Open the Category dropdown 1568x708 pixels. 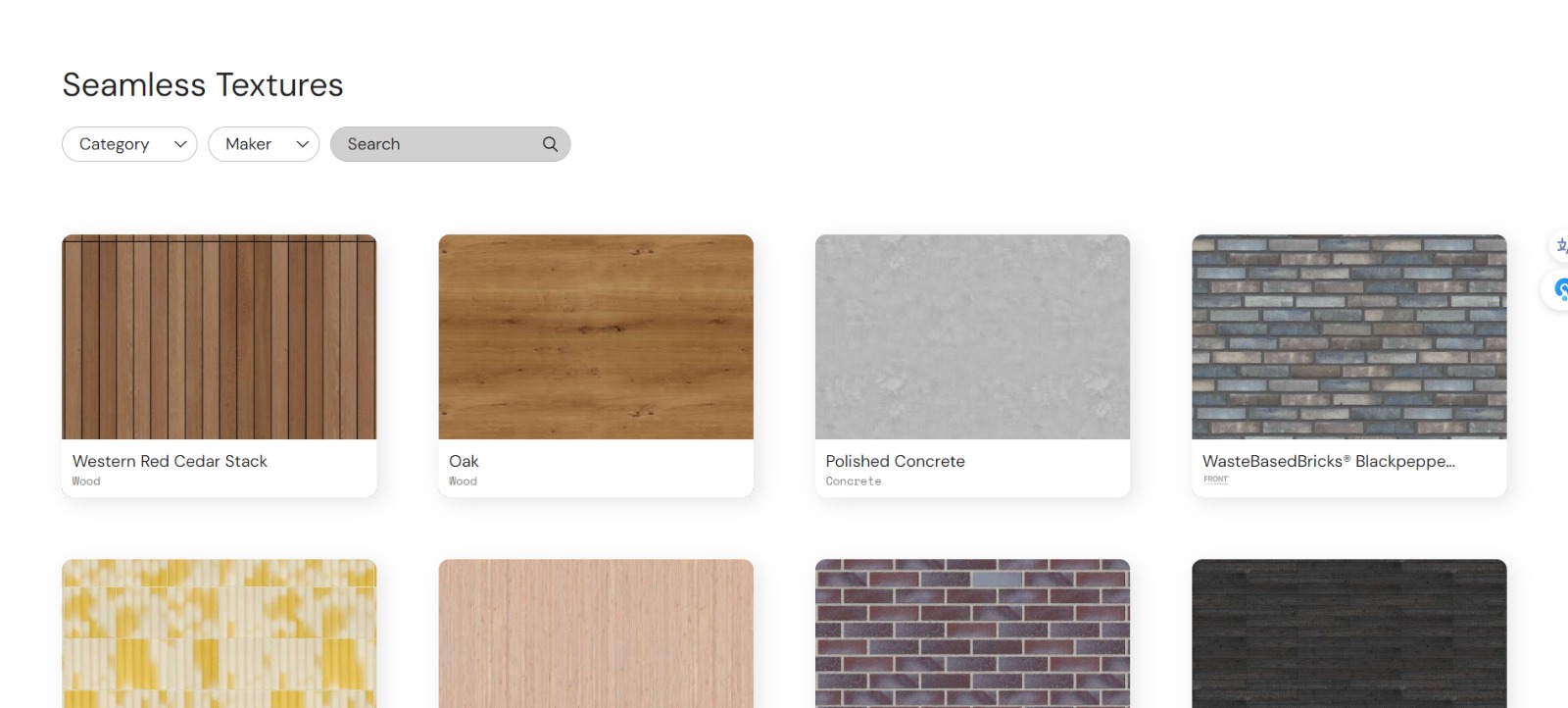pyautogui.click(x=129, y=144)
